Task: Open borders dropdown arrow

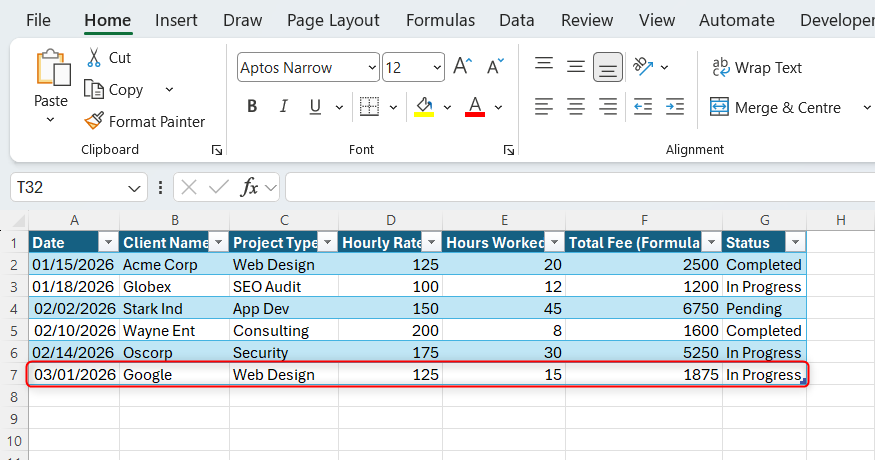Action: point(393,107)
